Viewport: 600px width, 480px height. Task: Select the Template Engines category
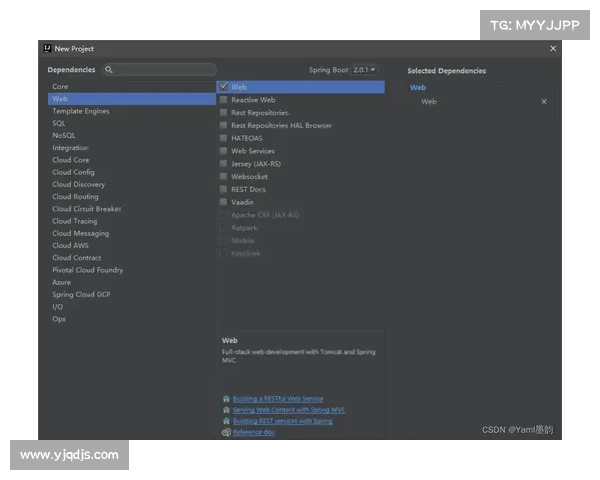coord(81,111)
